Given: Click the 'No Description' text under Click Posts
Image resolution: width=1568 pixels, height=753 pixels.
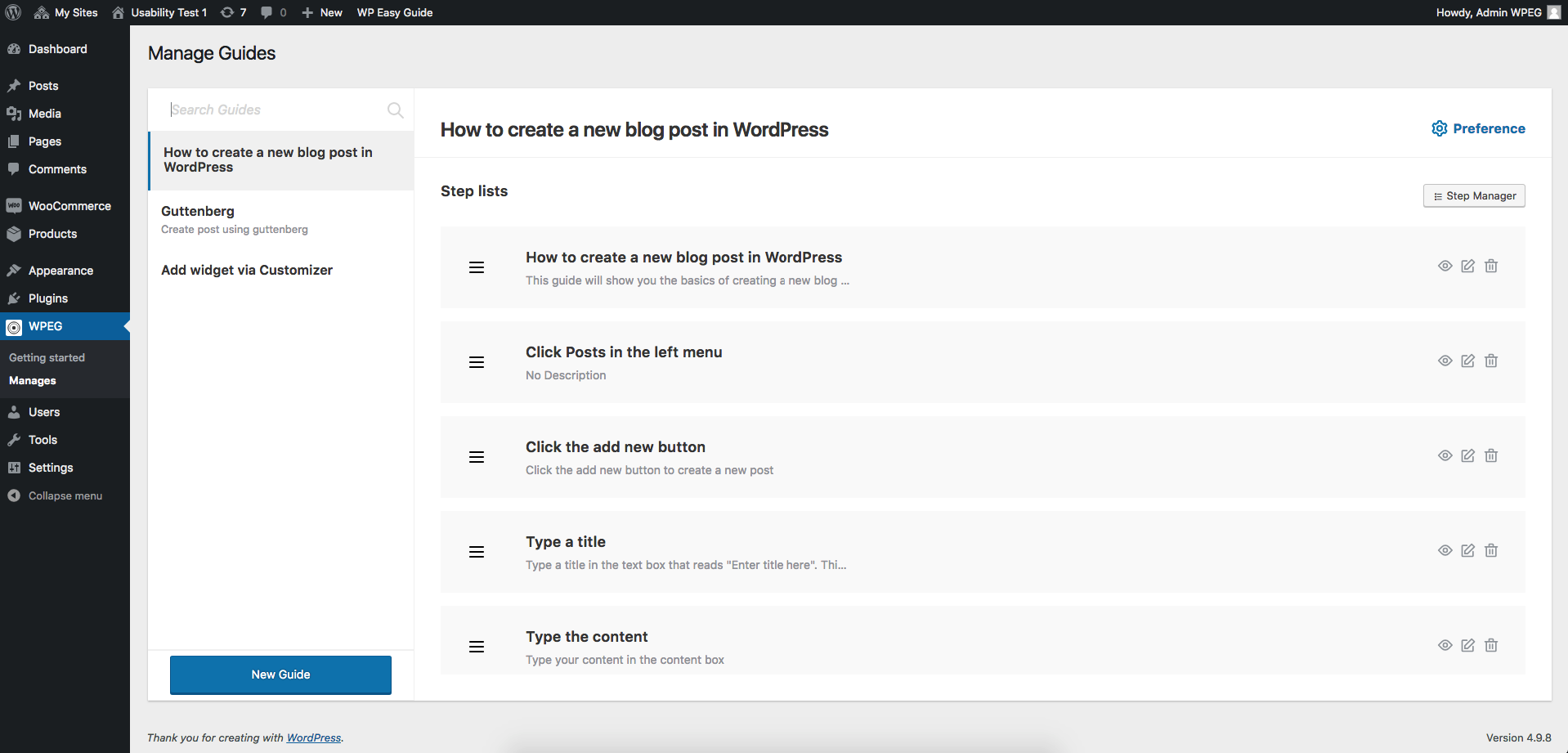Looking at the screenshot, I should click(x=566, y=375).
